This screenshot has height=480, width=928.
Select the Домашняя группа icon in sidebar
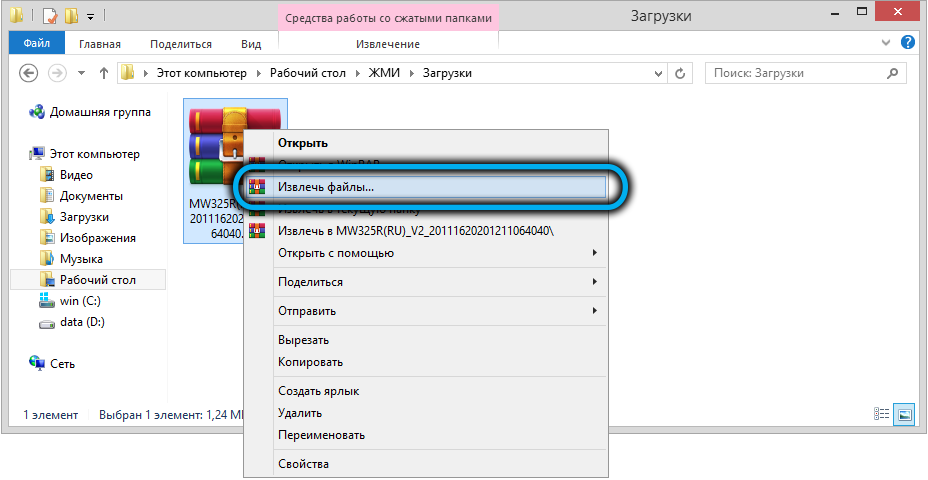(x=37, y=112)
